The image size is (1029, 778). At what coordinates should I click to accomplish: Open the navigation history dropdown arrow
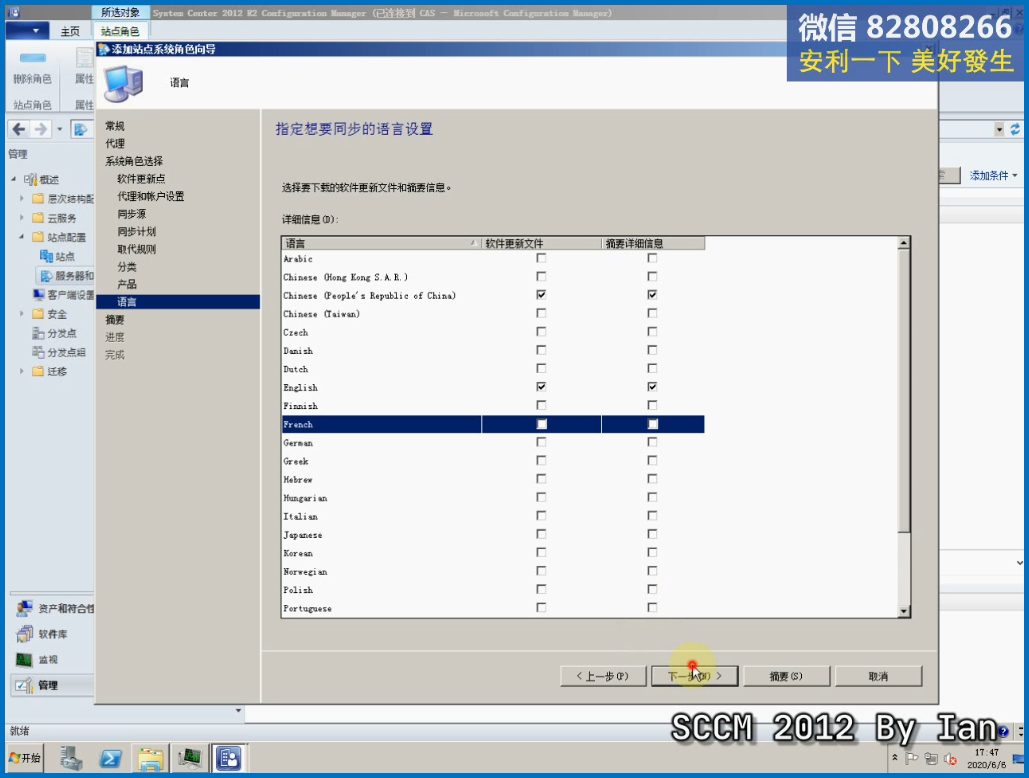click(x=60, y=129)
